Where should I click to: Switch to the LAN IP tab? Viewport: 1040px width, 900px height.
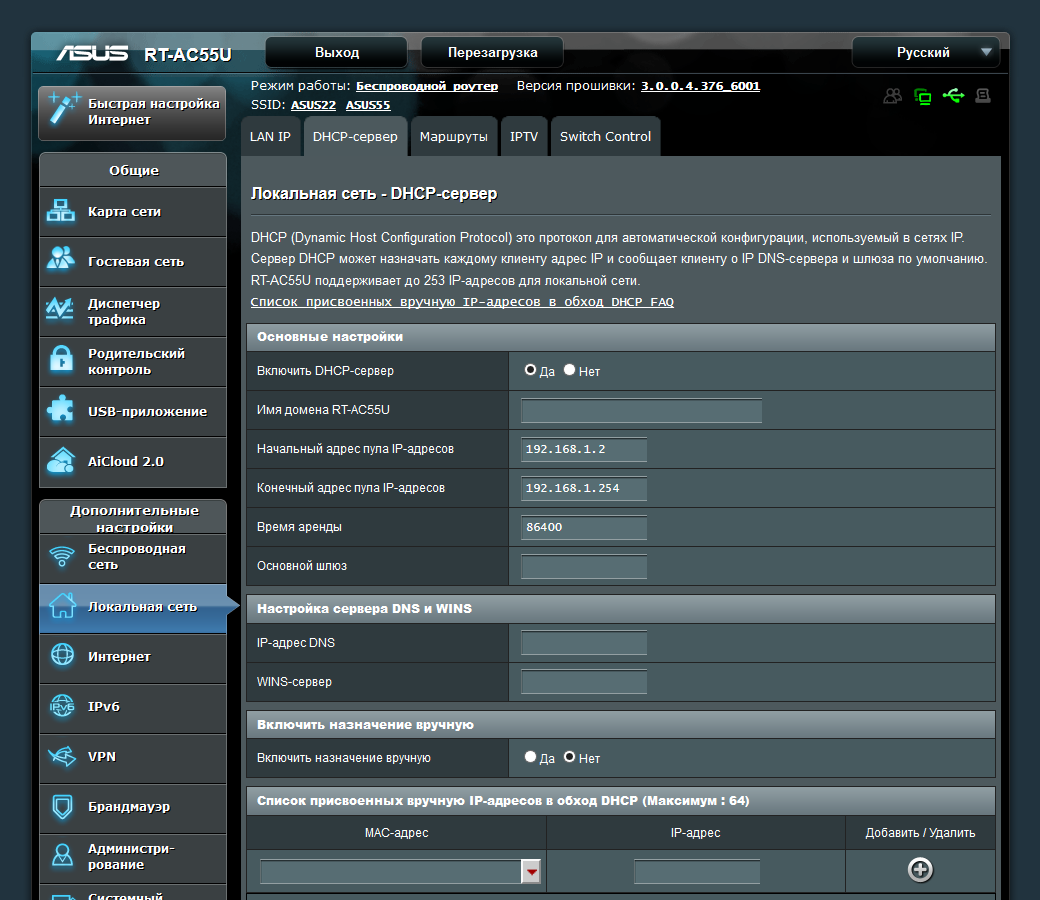pyautogui.click(x=270, y=137)
